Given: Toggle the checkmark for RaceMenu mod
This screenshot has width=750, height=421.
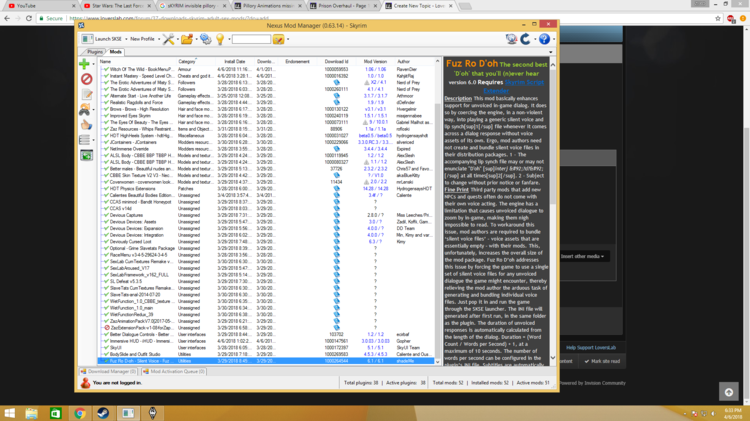Looking at the screenshot, I should click(x=106, y=255).
